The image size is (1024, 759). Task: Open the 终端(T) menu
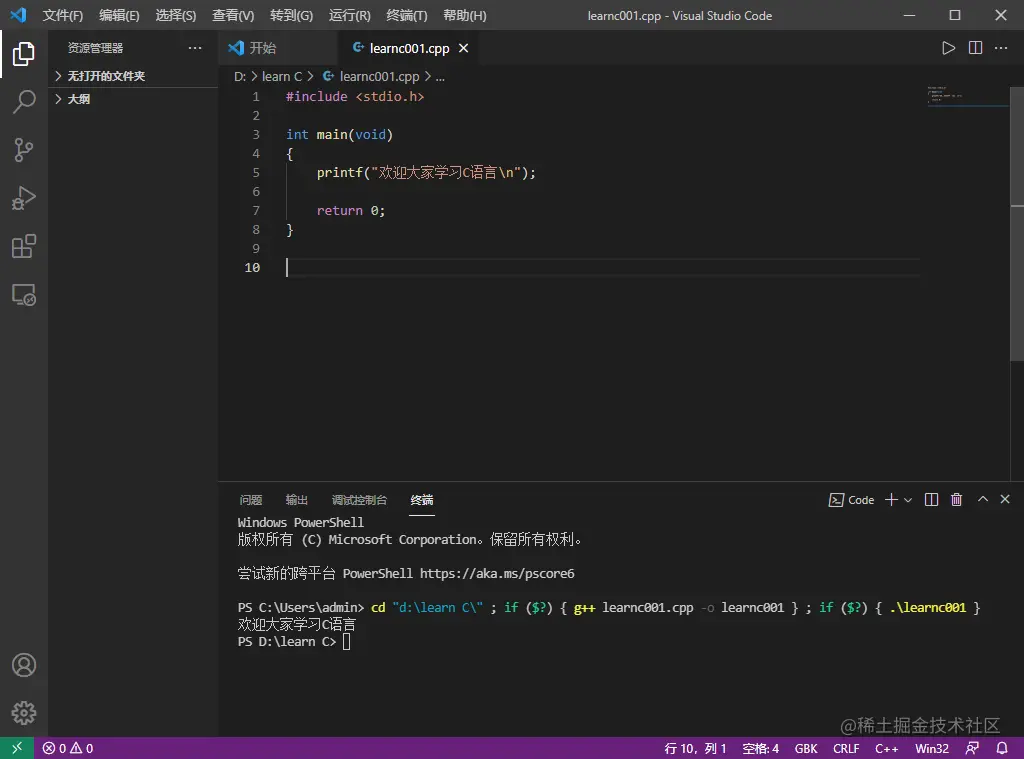point(407,15)
